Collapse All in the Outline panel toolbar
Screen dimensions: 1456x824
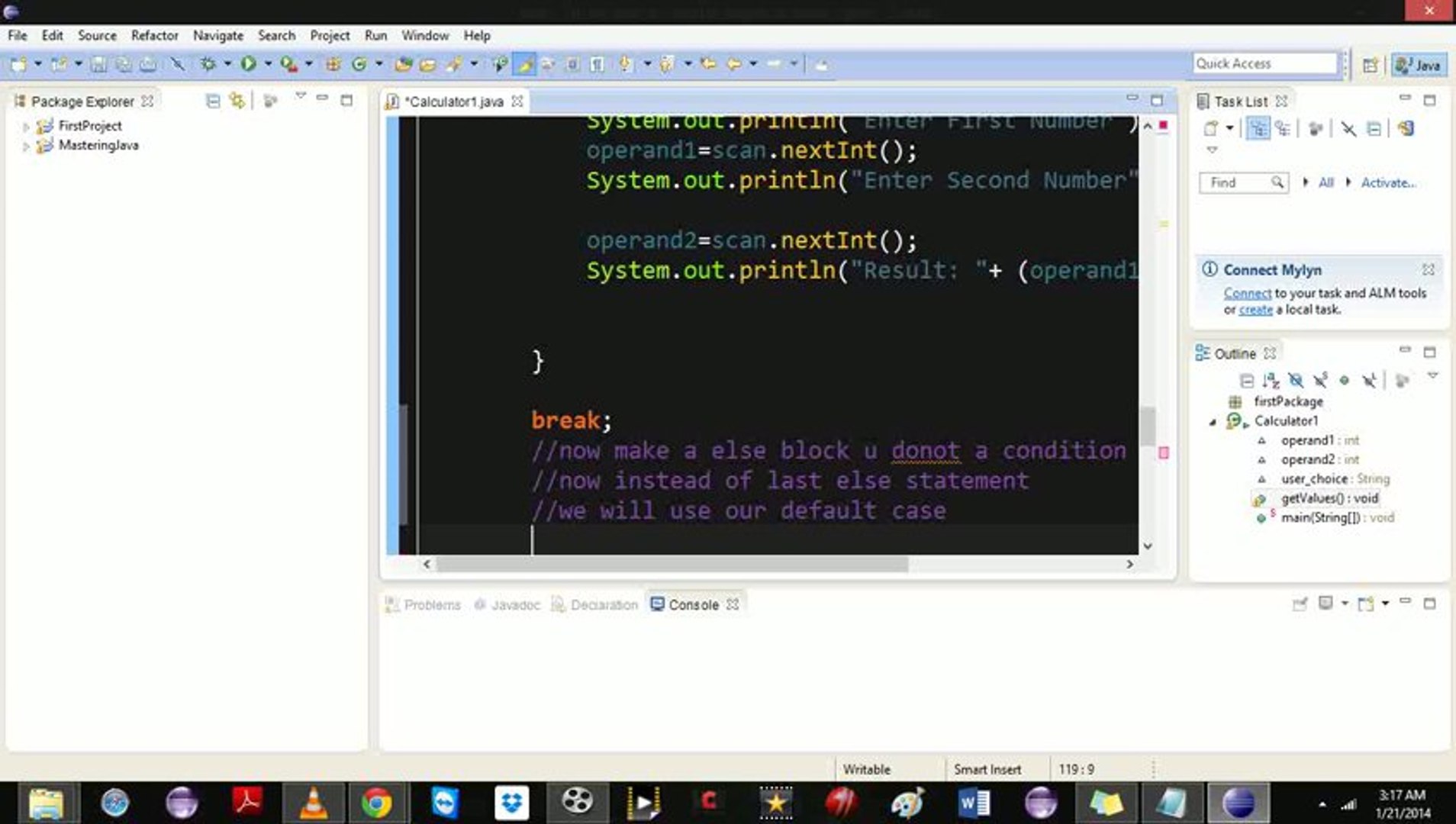(1248, 380)
